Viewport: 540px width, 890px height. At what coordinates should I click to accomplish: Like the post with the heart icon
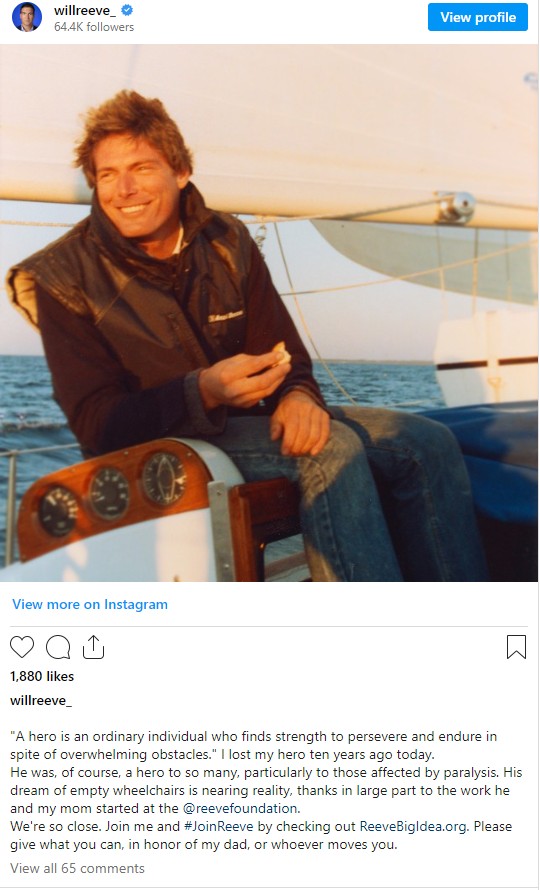pyautogui.click(x=22, y=647)
